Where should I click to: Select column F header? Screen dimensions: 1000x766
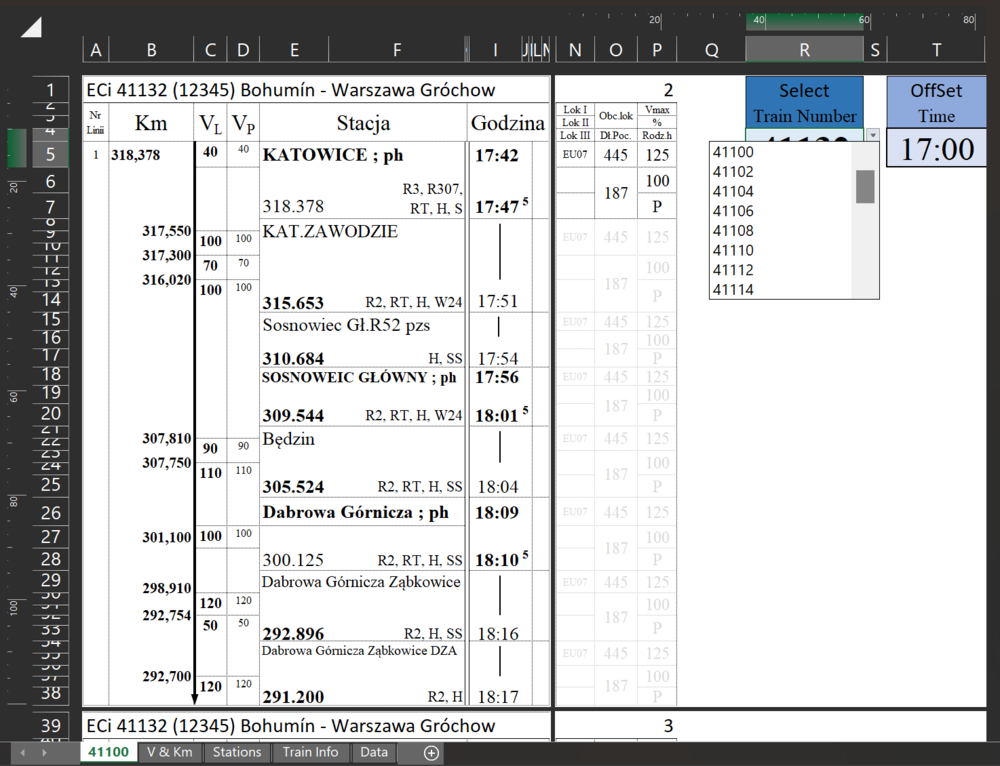coord(396,50)
